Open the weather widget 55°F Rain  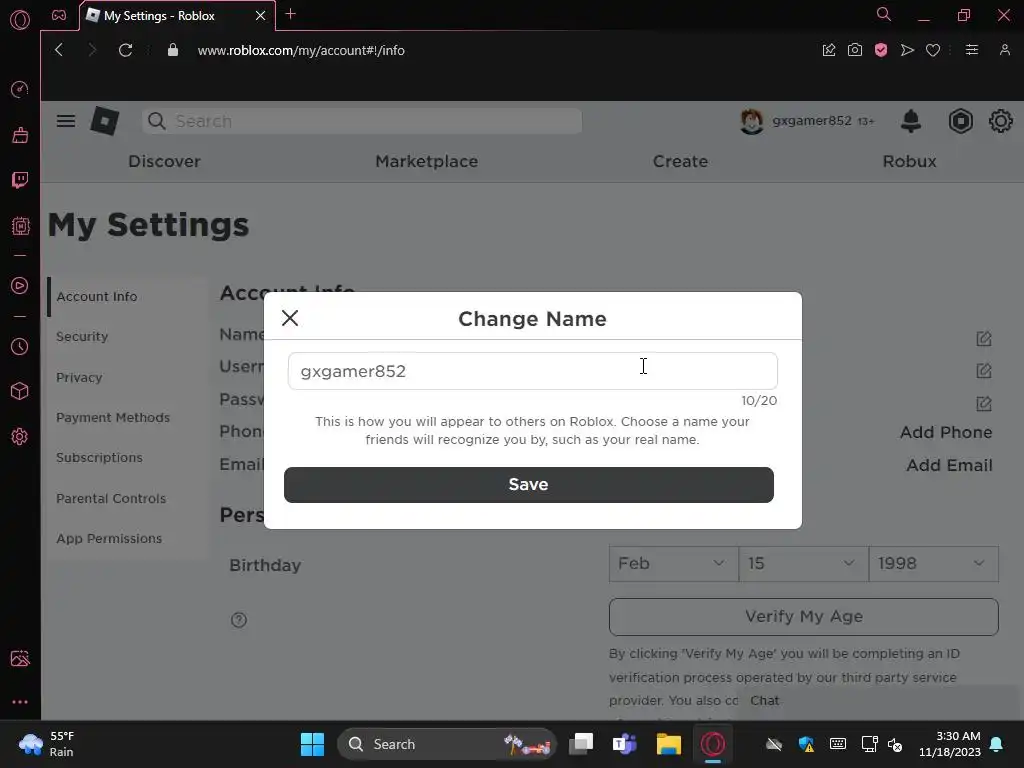[47, 744]
